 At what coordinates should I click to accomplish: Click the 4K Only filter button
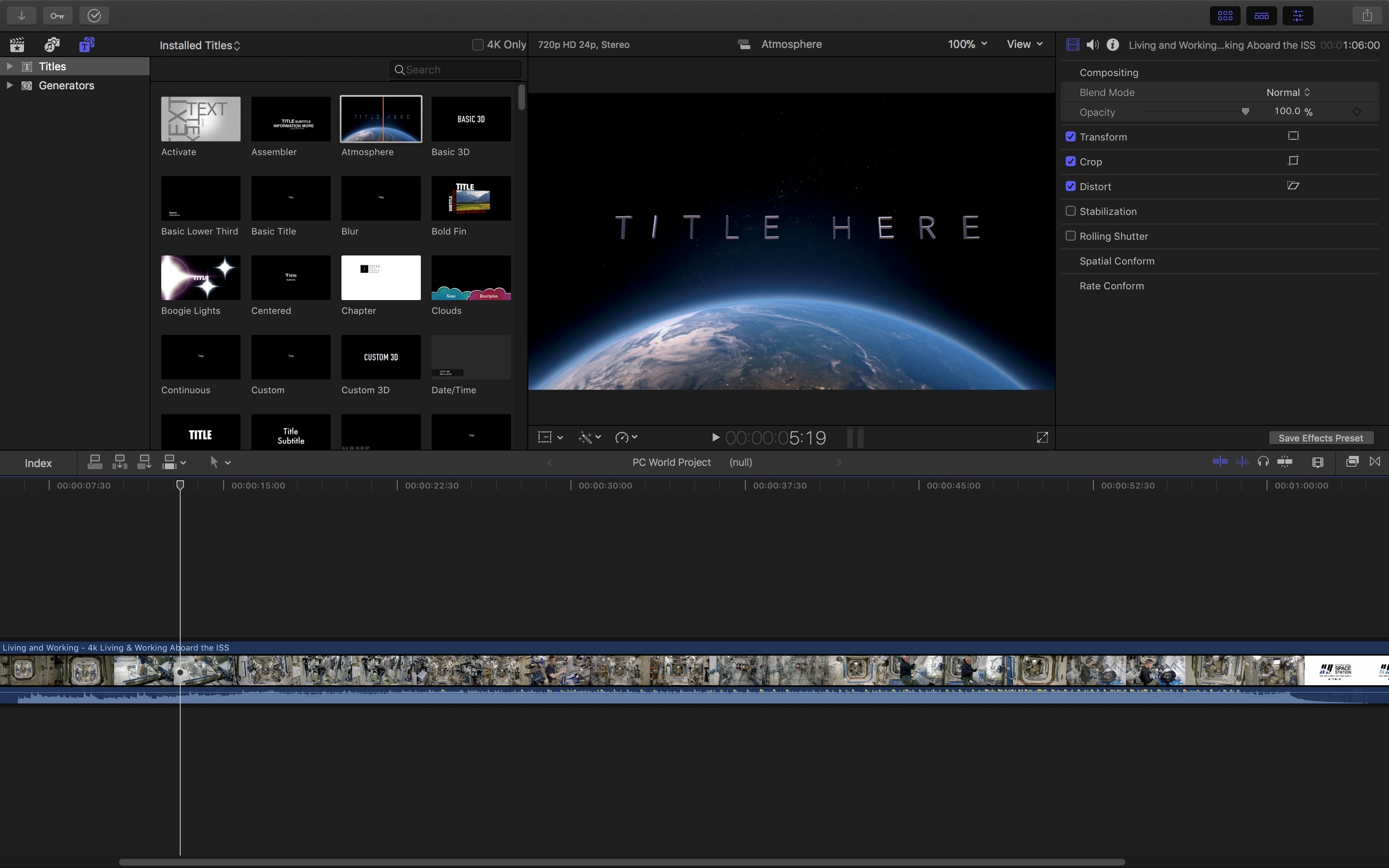tap(478, 44)
